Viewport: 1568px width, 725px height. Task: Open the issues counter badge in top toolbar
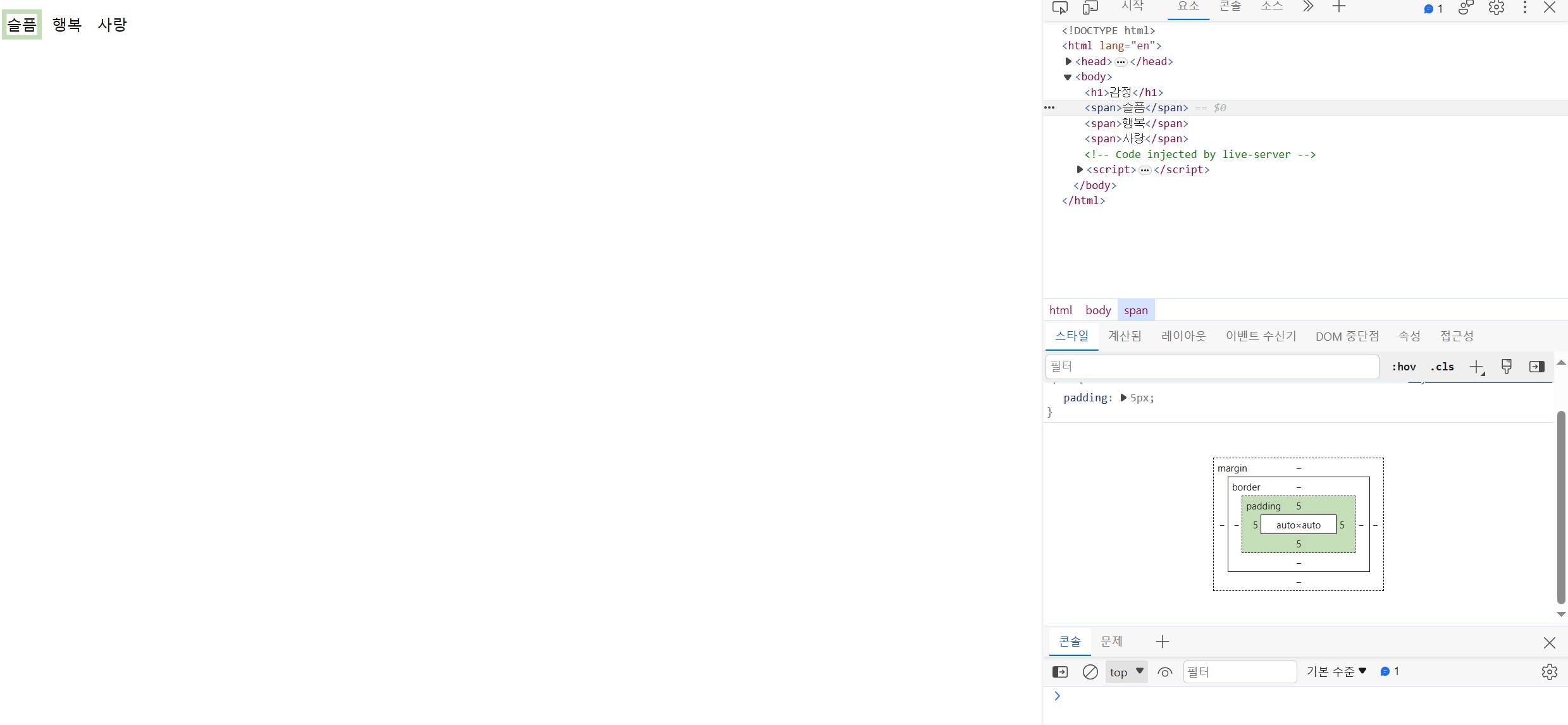click(1433, 9)
